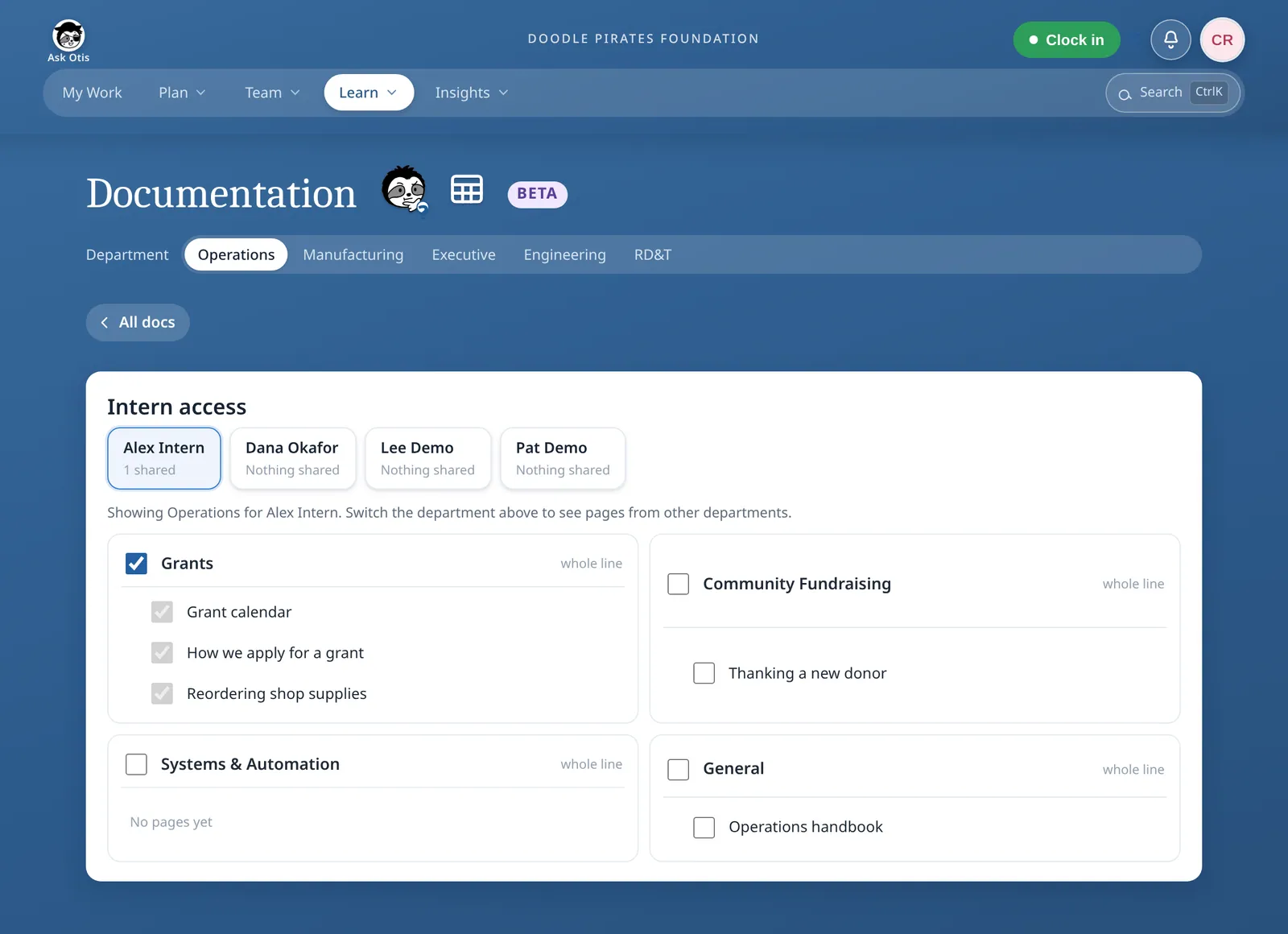
Task: Select the Lee Demo card
Action: coord(427,458)
